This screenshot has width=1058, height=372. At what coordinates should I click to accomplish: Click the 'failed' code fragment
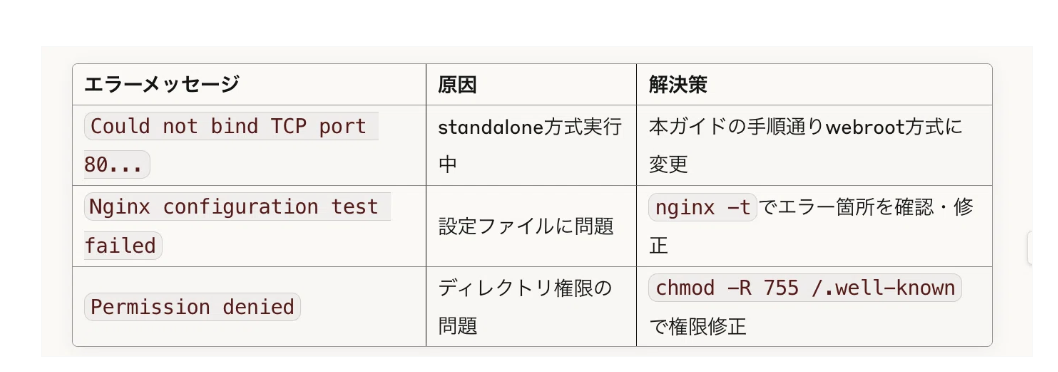[123, 246]
